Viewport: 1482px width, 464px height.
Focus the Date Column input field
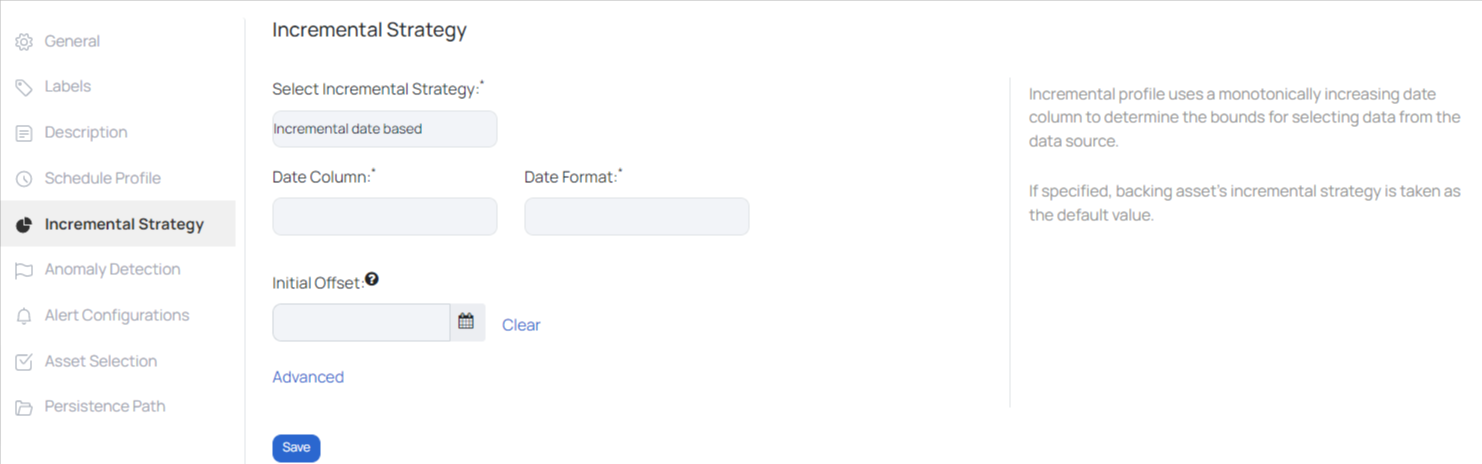(x=384, y=216)
